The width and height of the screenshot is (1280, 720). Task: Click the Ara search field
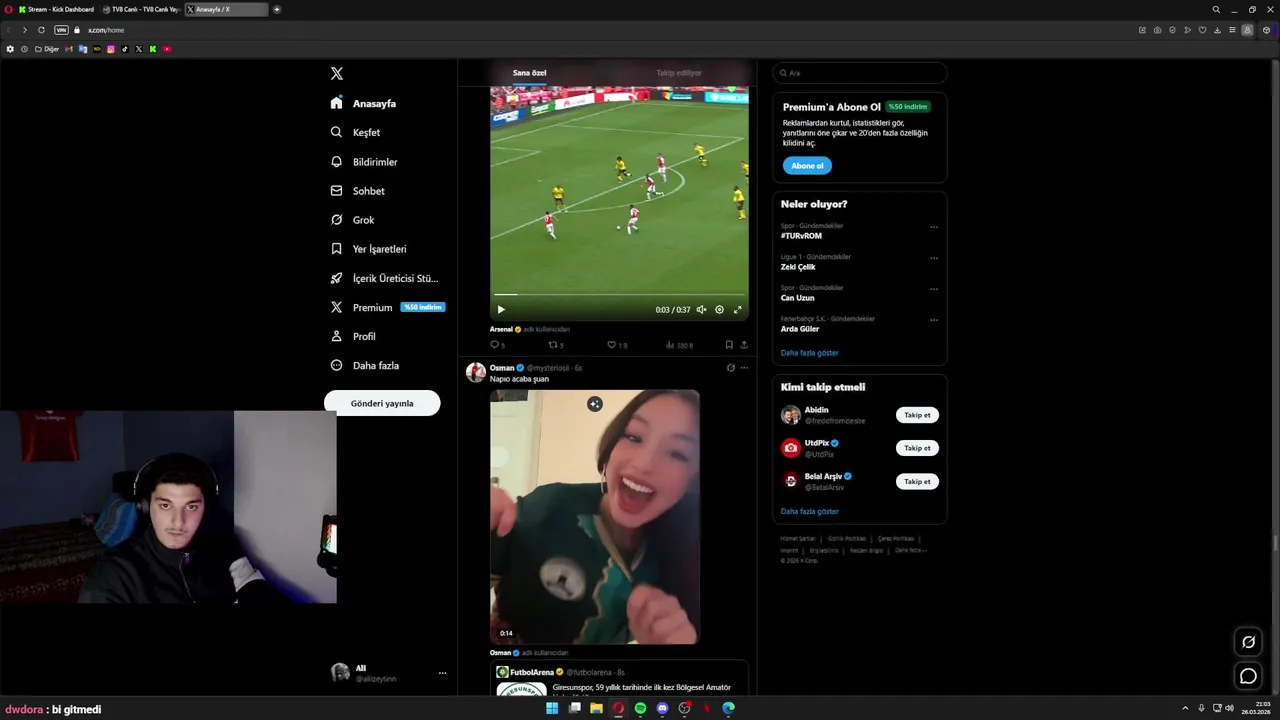859,73
